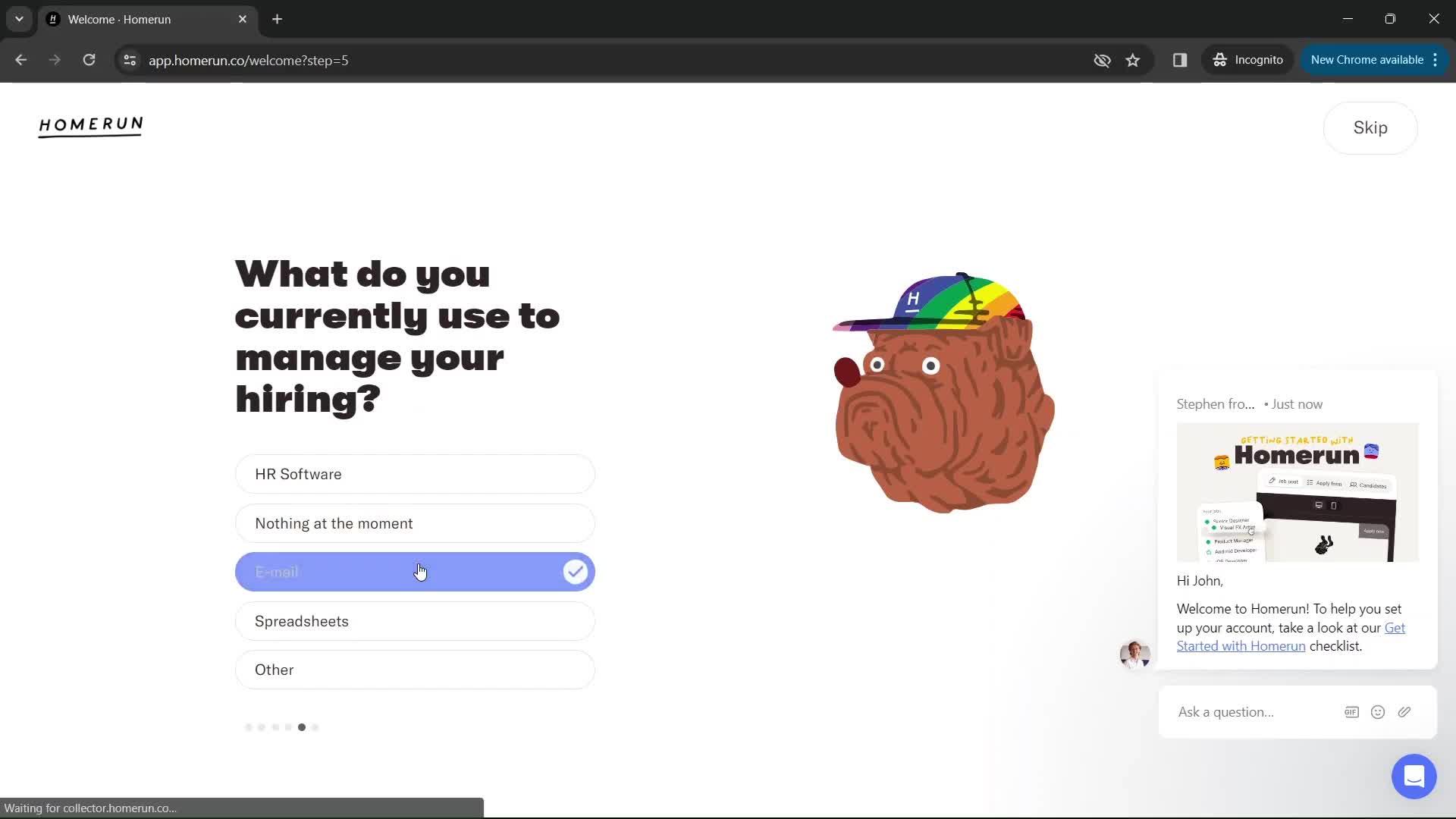Viewport: 1456px width, 819px height.
Task: Choose Nothing at the moment option
Action: tap(415, 523)
